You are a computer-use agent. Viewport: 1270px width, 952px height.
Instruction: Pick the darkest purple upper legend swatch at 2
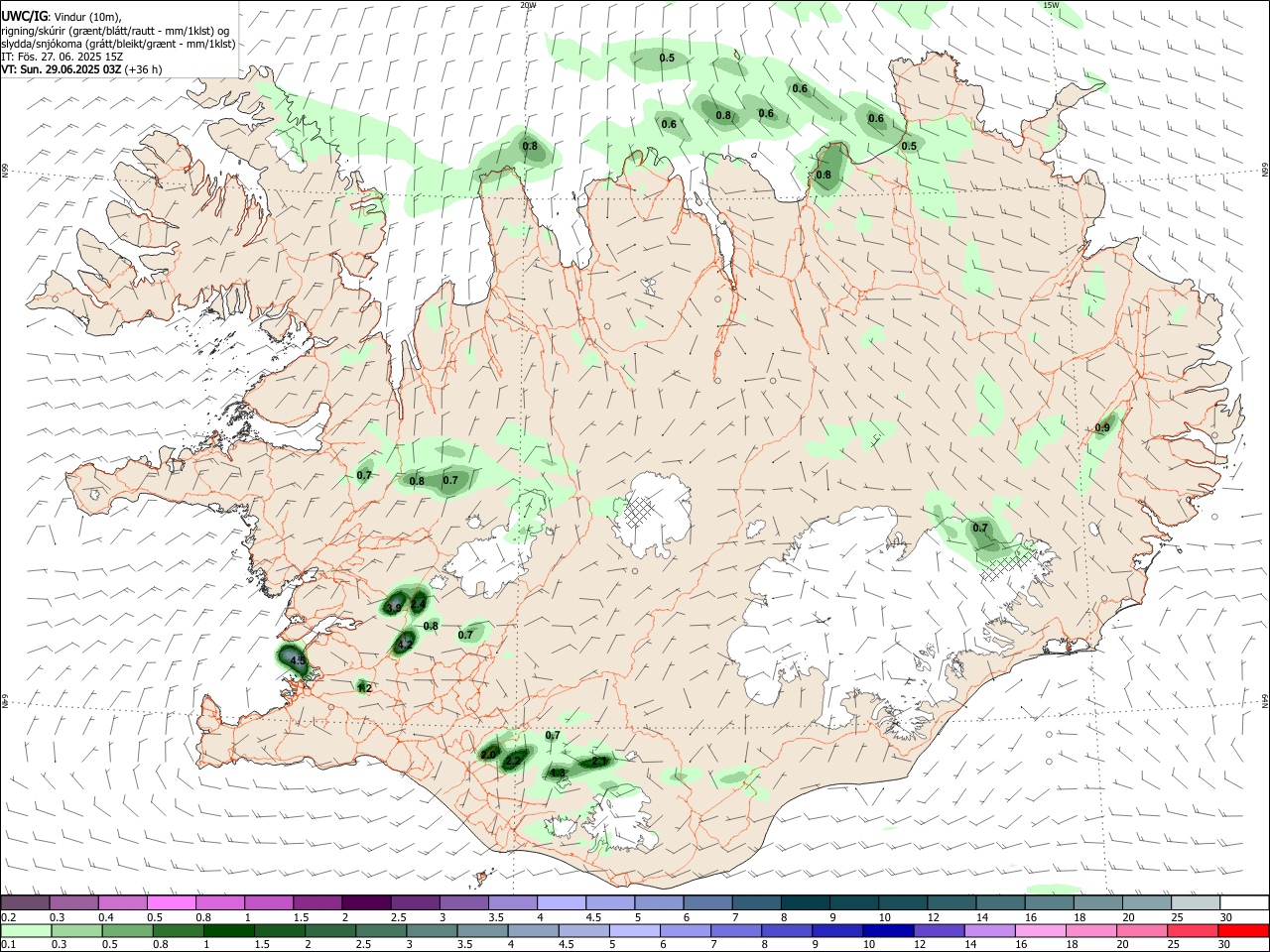tap(366, 903)
